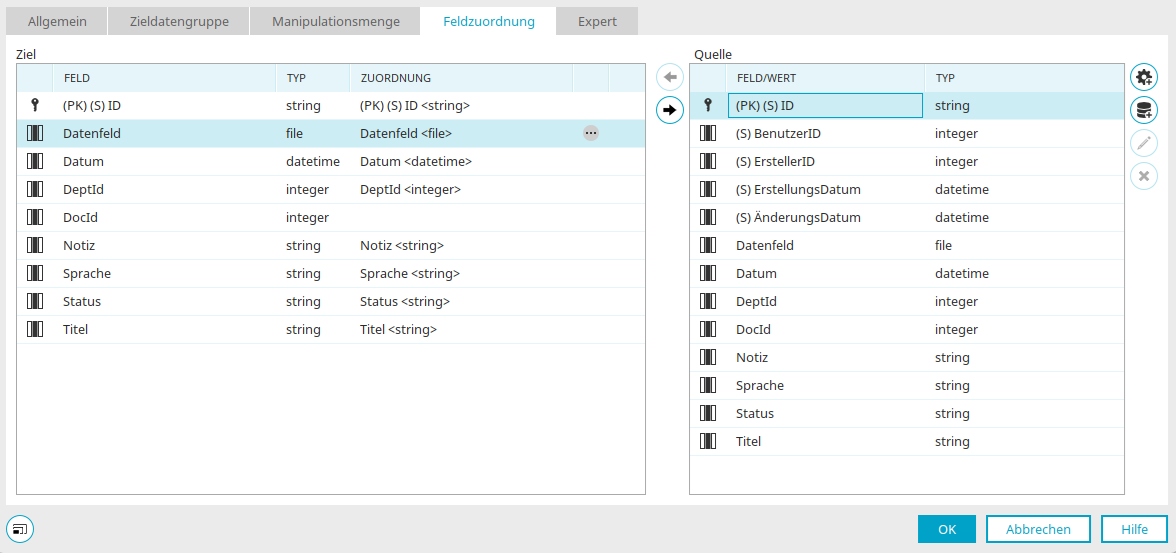This screenshot has width=1176, height=553.
Task: Open the Manipulationsmenge tab
Action: 335,21
